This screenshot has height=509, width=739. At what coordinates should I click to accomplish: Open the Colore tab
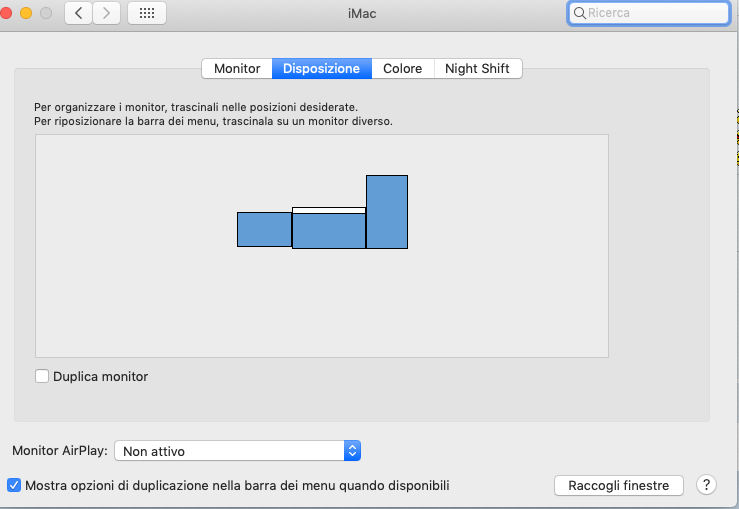[402, 69]
